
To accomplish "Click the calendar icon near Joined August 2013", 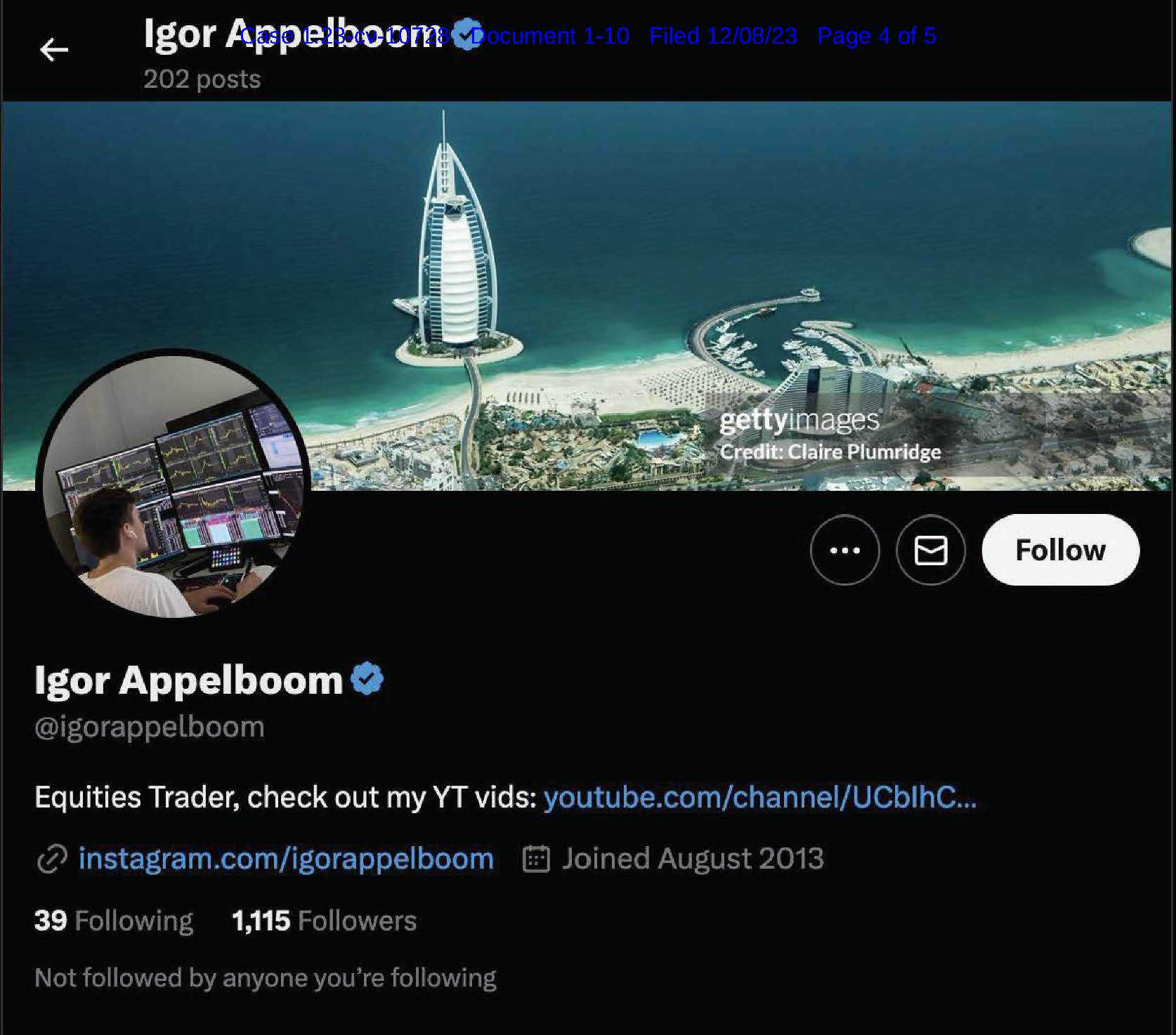I will click(536, 859).
